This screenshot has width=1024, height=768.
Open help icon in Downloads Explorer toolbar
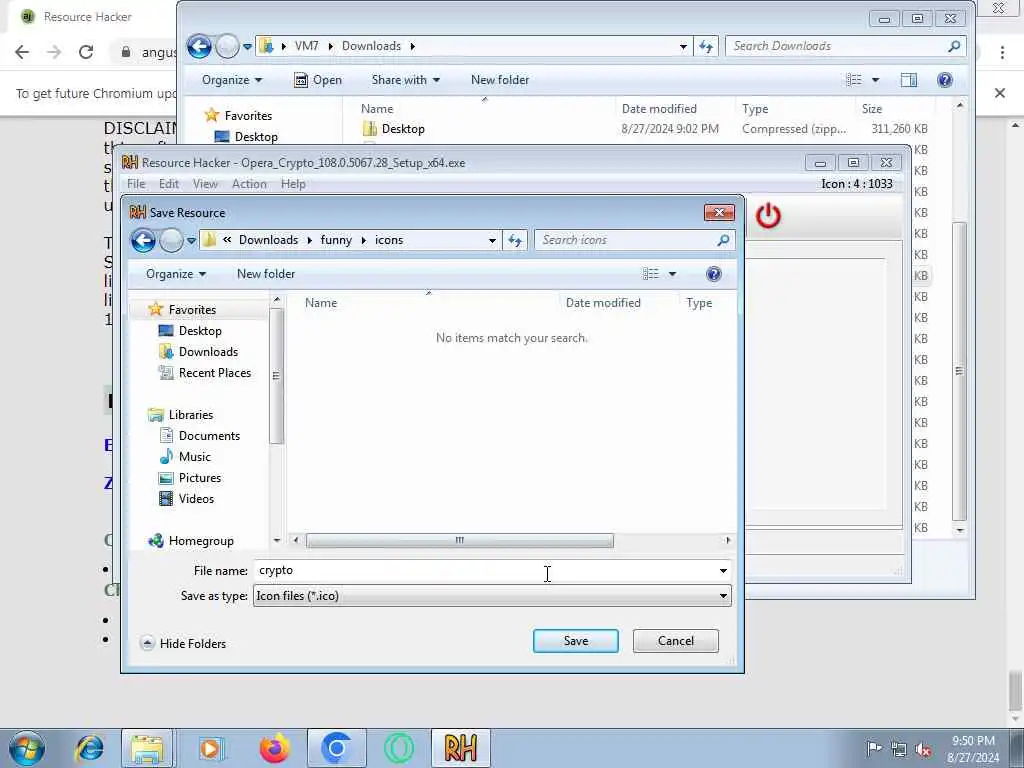tap(944, 80)
